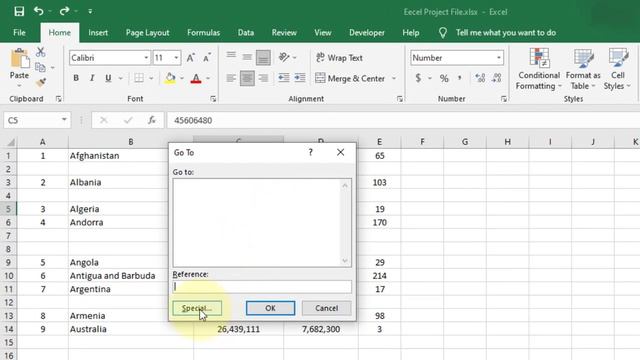Toggle bottom align for cell text
This screenshot has height=360, width=640.
pyautogui.click(x=263, y=58)
